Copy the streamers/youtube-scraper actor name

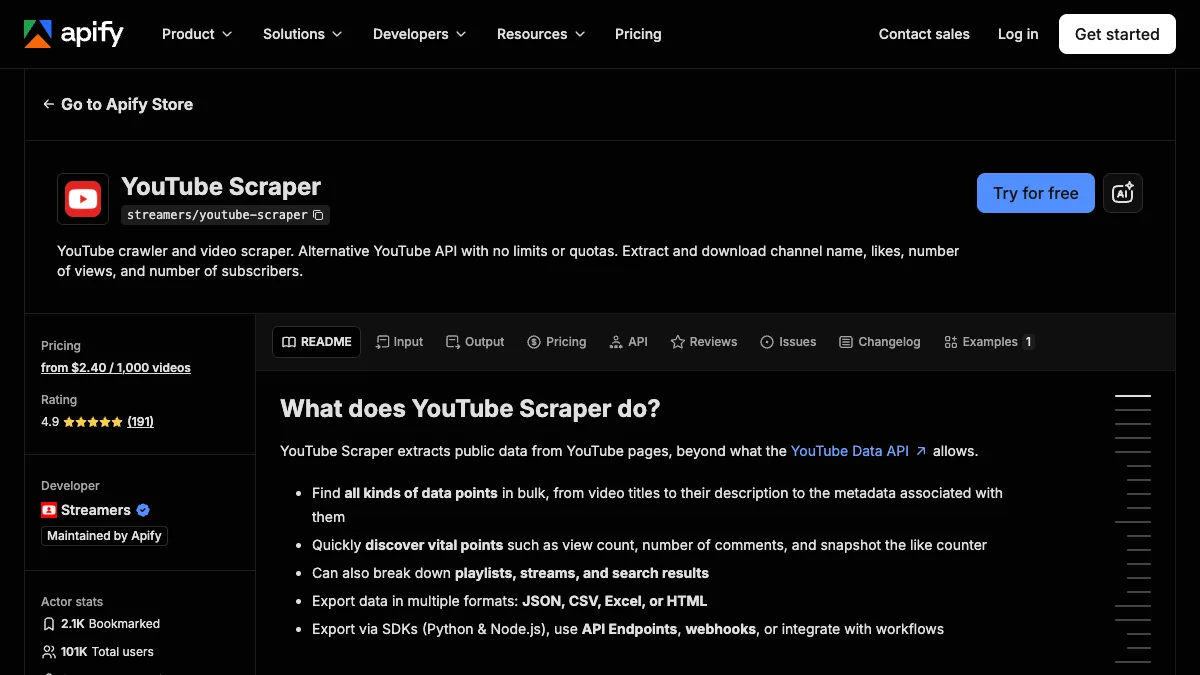tap(318, 215)
